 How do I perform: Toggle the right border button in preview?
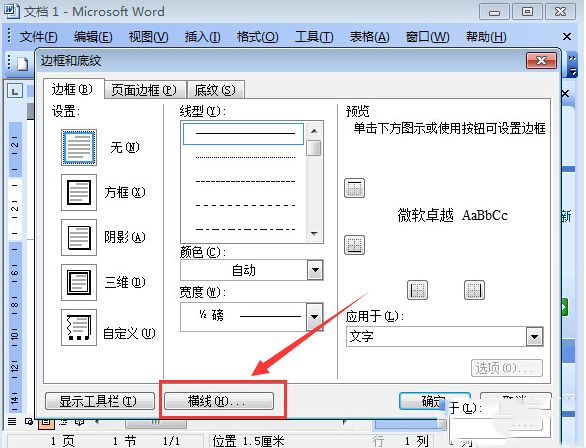[474, 290]
